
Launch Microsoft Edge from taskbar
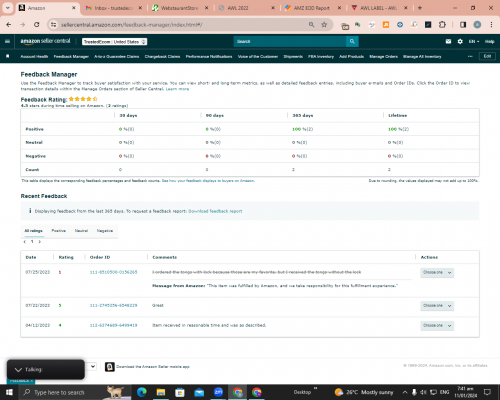click(142, 392)
